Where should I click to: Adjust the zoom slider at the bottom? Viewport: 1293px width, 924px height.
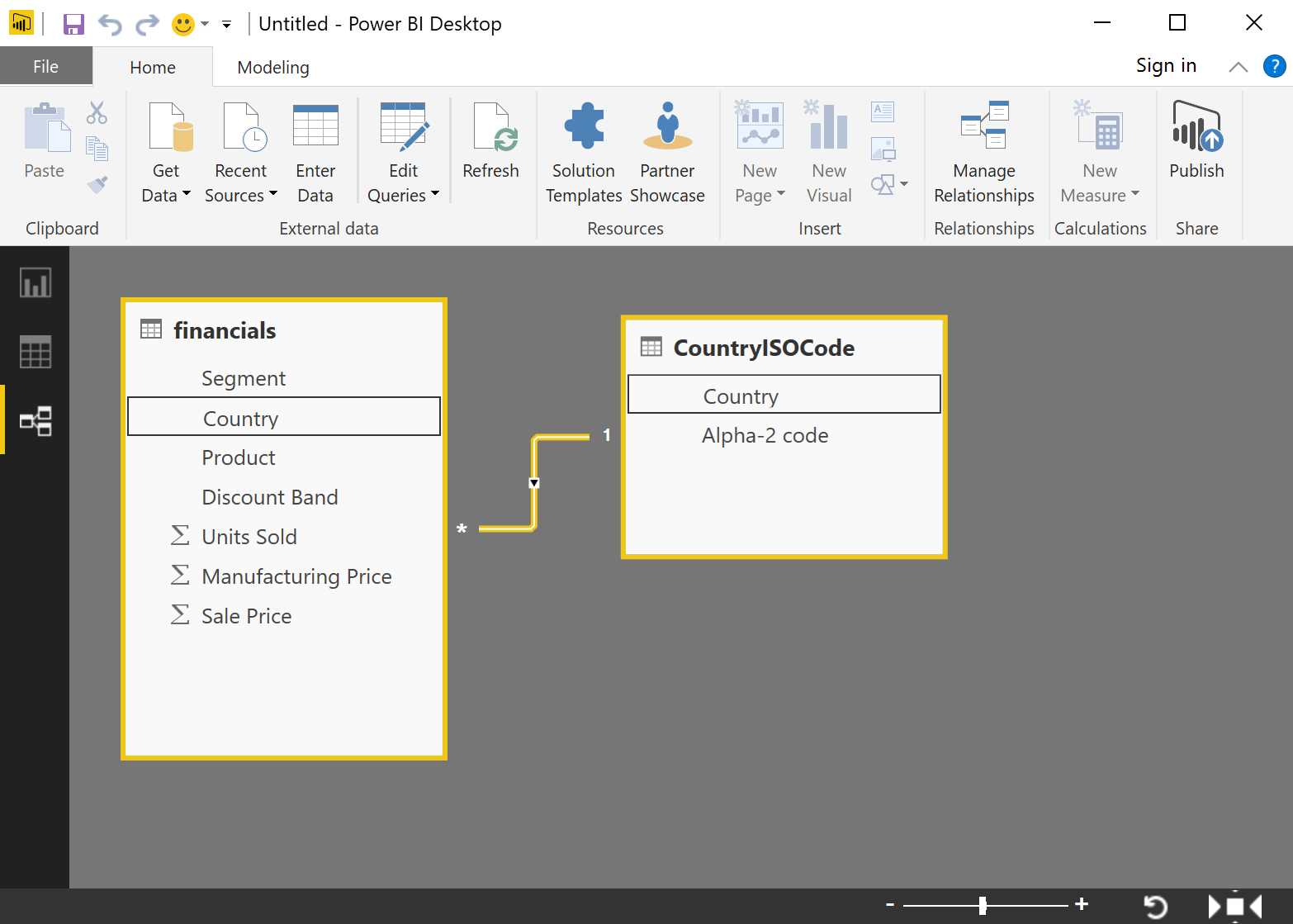coord(983,905)
